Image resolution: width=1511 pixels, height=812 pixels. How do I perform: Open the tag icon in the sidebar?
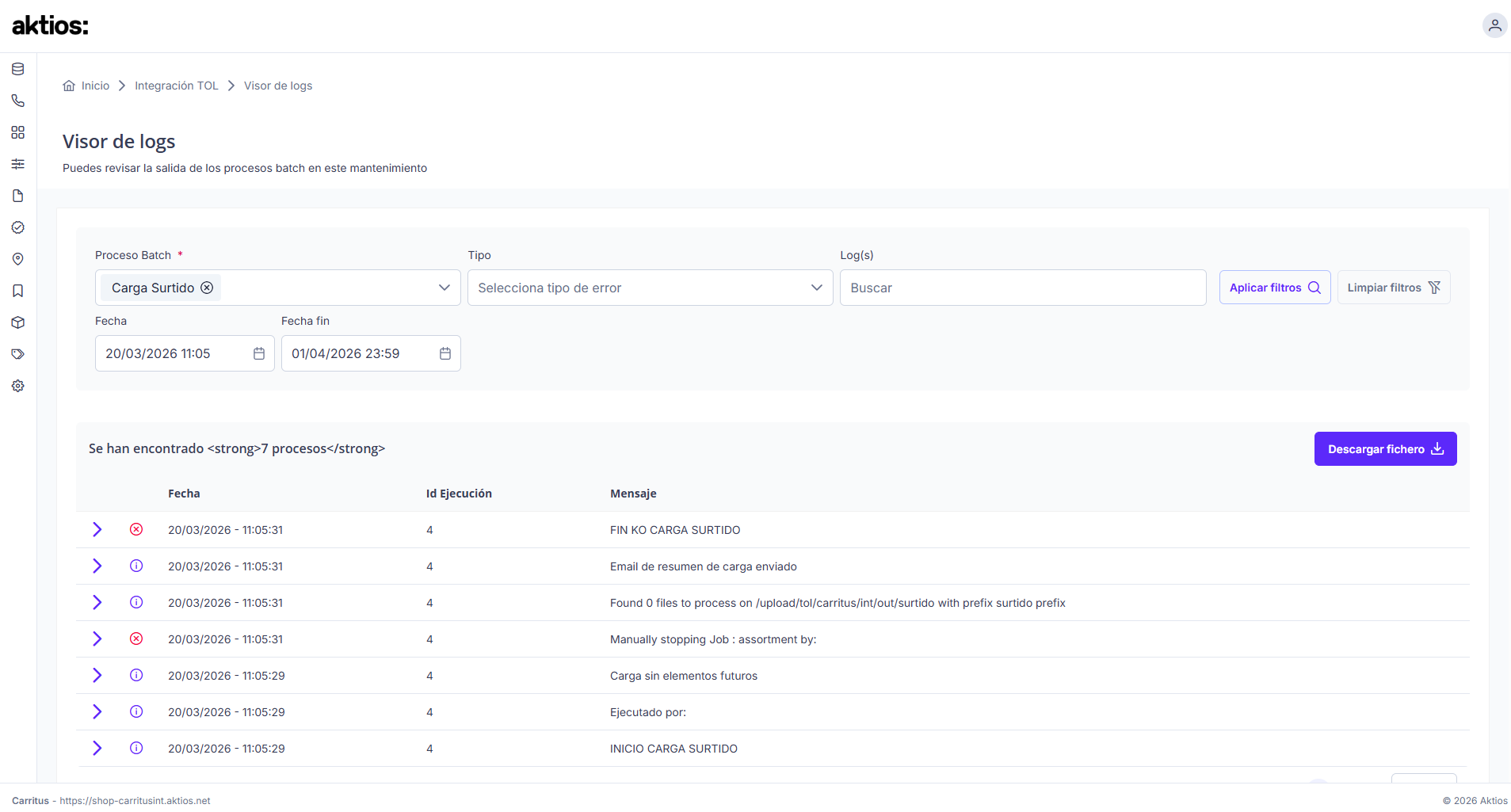pyautogui.click(x=18, y=354)
